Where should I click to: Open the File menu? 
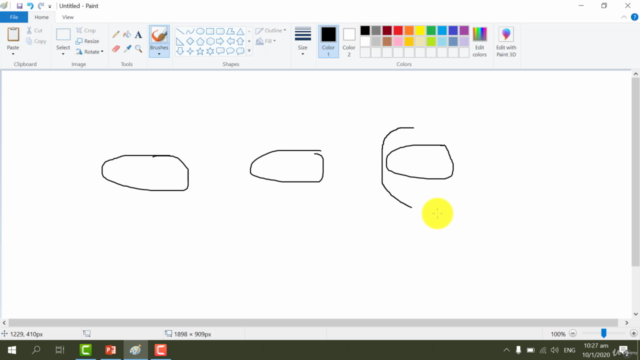pyautogui.click(x=14, y=17)
